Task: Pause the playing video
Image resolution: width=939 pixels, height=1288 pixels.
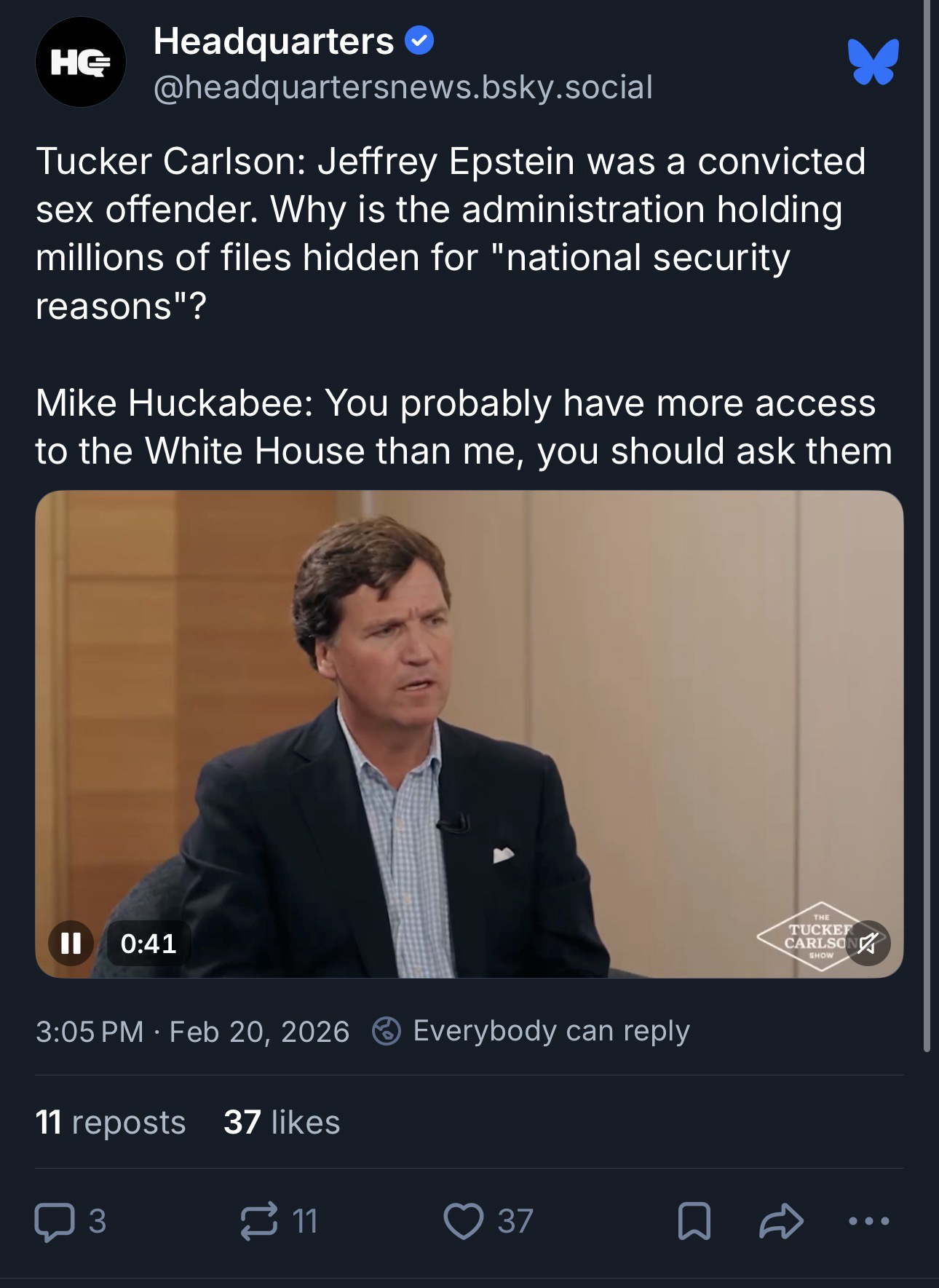Action: [71, 943]
